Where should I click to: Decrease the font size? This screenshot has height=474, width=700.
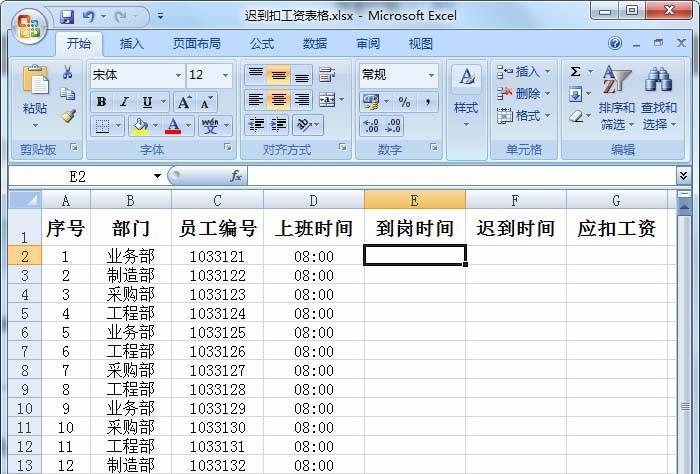pyautogui.click(x=206, y=103)
